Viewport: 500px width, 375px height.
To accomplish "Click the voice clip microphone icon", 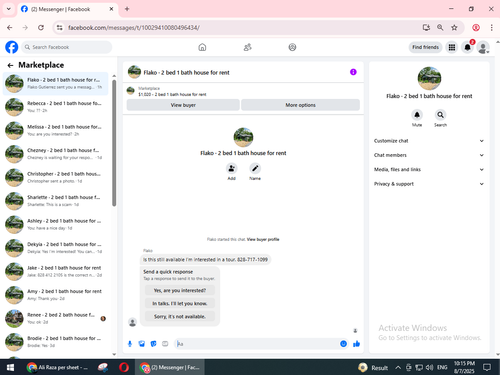I will click(130, 344).
